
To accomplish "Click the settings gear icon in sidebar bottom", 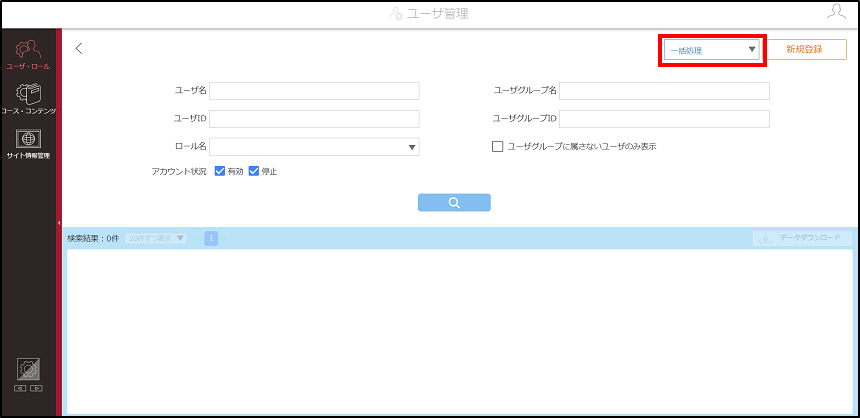I will click(x=28, y=370).
